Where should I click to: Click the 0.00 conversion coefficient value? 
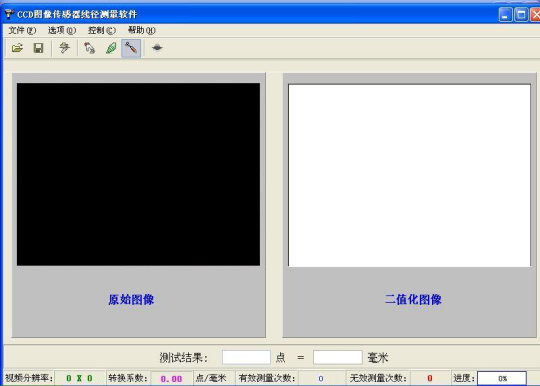(x=172, y=379)
